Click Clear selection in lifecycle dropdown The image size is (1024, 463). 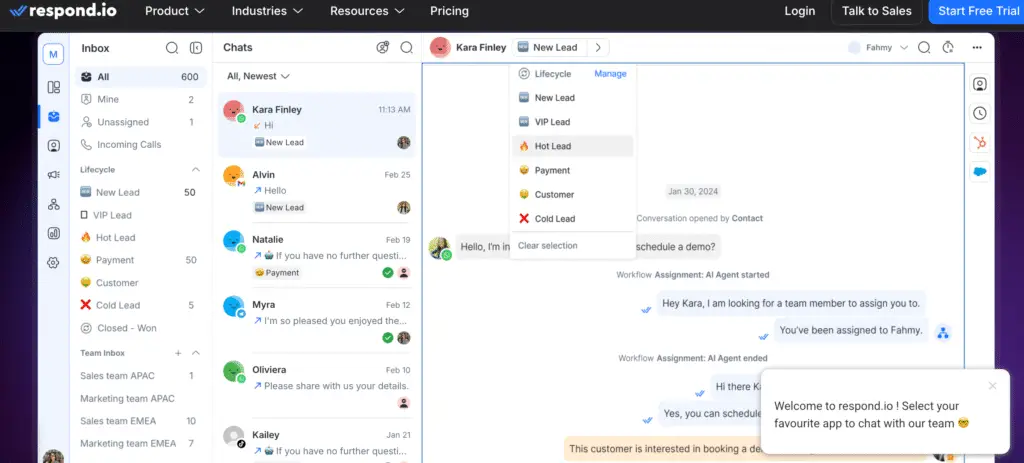547,246
